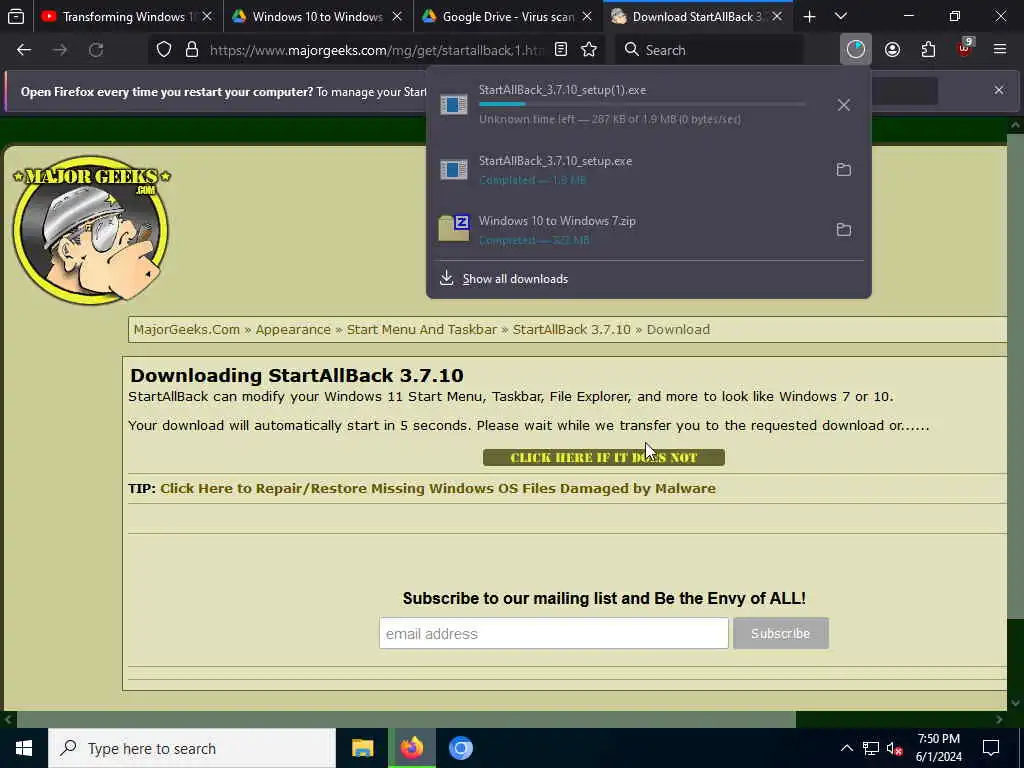Open Firefox View icon in tab bar
The width and height of the screenshot is (1024, 768).
pyautogui.click(x=16, y=16)
